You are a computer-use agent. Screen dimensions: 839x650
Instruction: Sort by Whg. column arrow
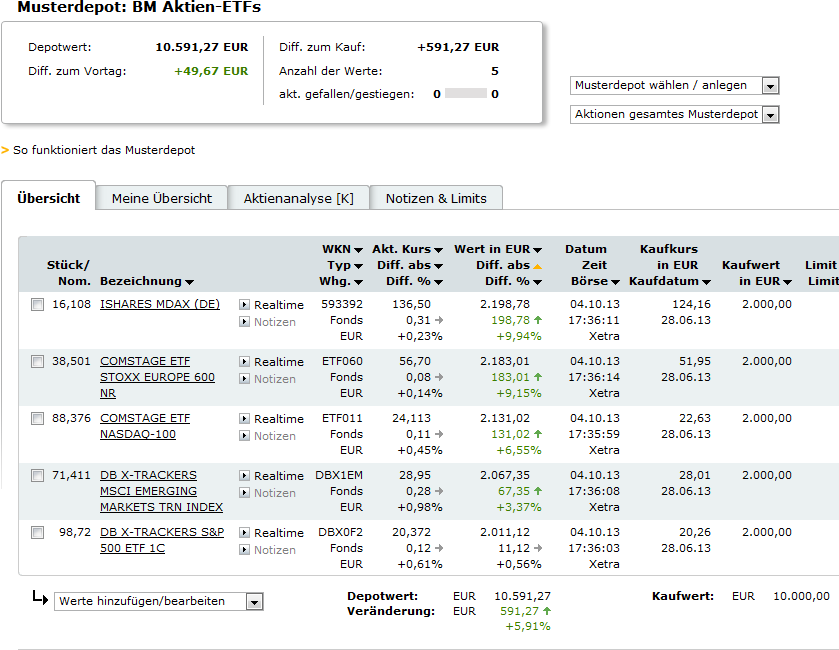pos(359,282)
